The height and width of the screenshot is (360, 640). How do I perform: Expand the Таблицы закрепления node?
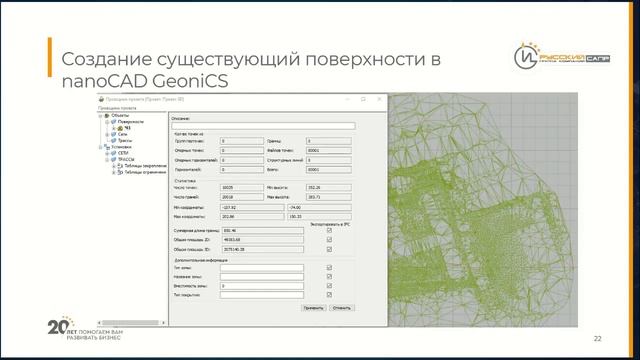(114, 166)
